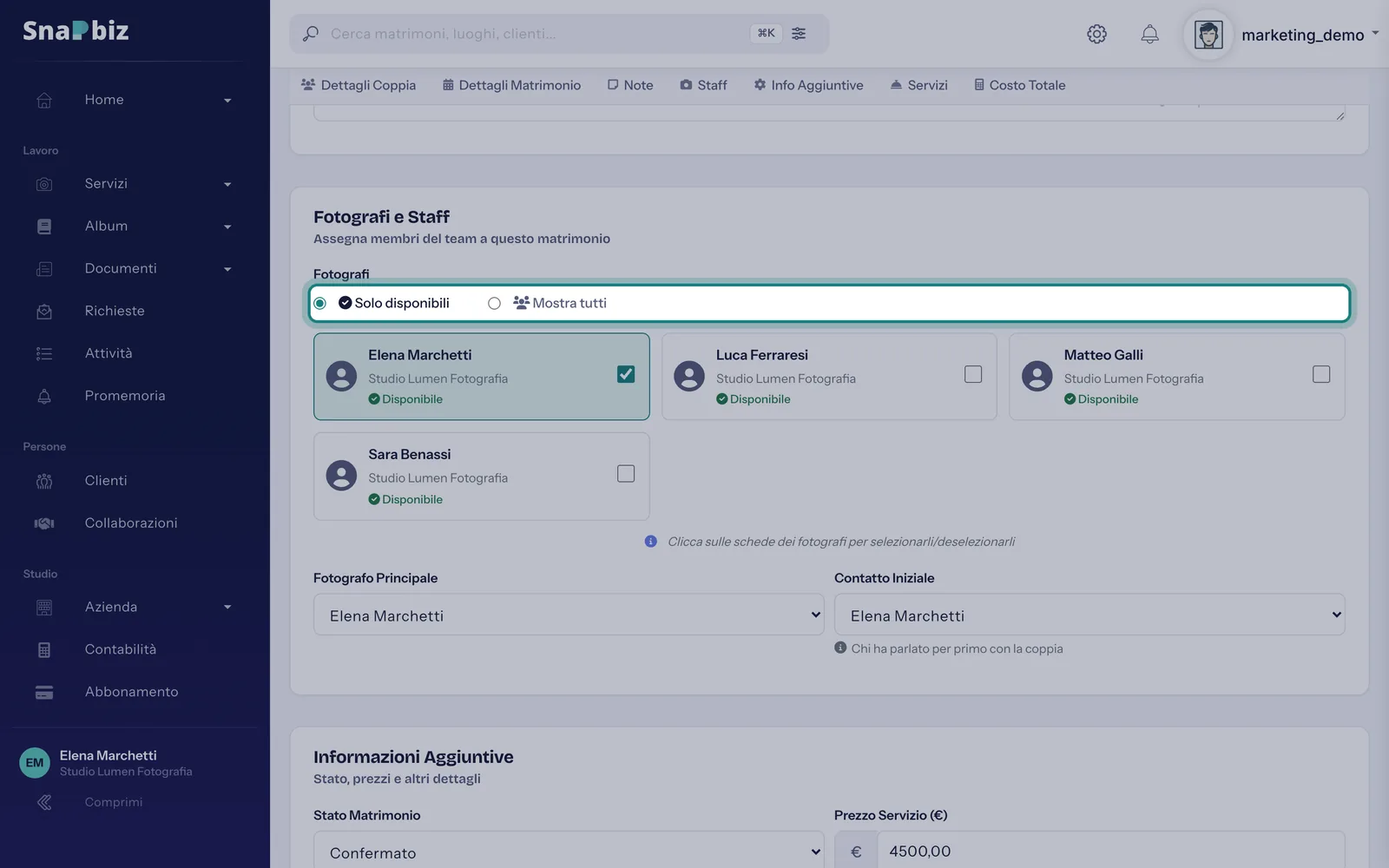The image size is (1389, 868).
Task: Click the Home house icon
Action: point(44,100)
